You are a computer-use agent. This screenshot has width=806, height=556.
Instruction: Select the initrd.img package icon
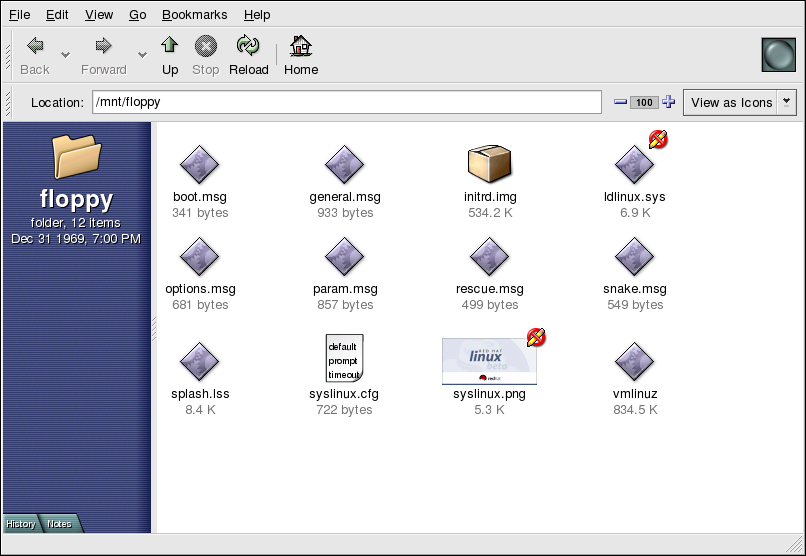(489, 163)
